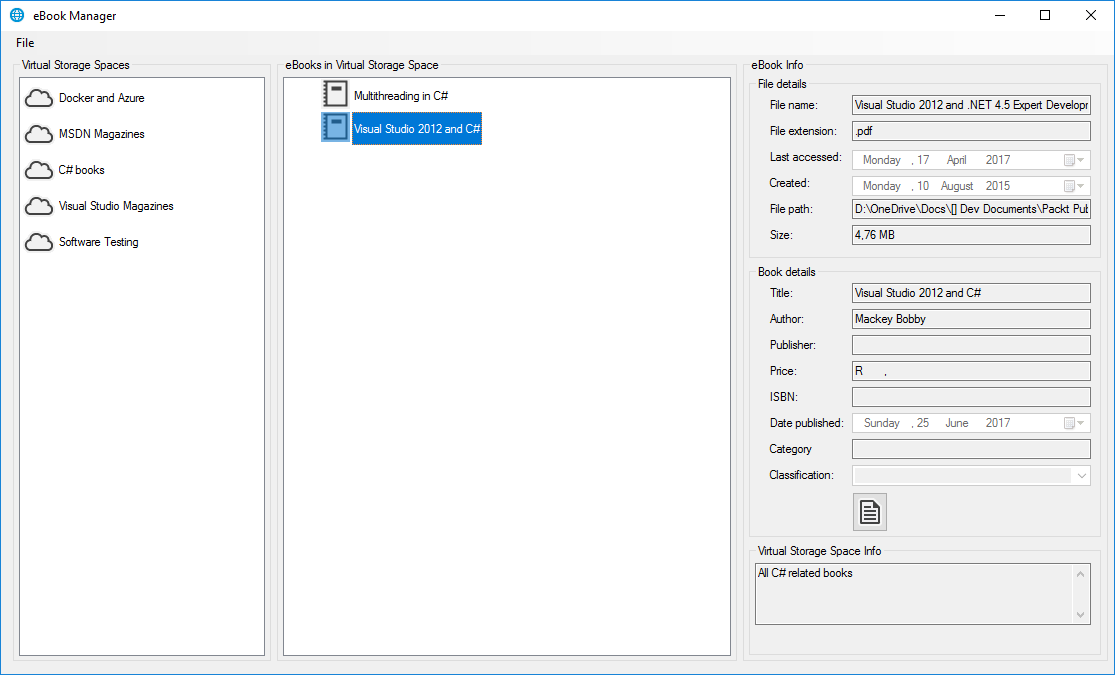
Task: Click the cloud icon for Docker and Azure
Action: (39, 98)
